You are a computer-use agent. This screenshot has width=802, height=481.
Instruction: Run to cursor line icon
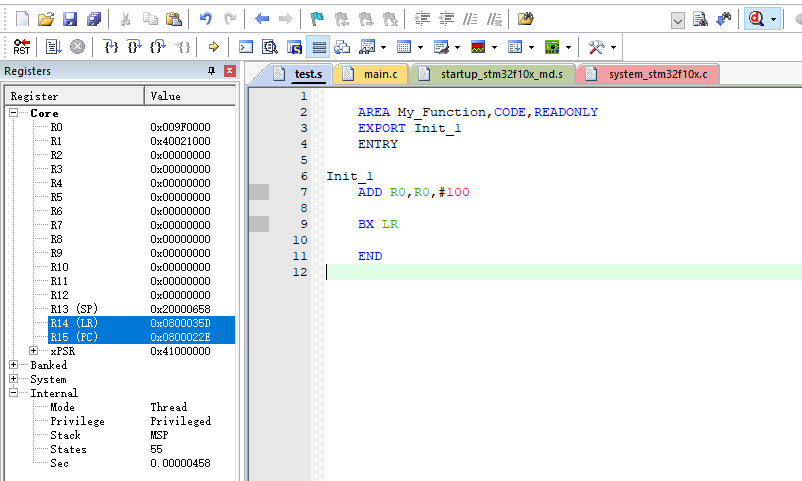click(183, 47)
